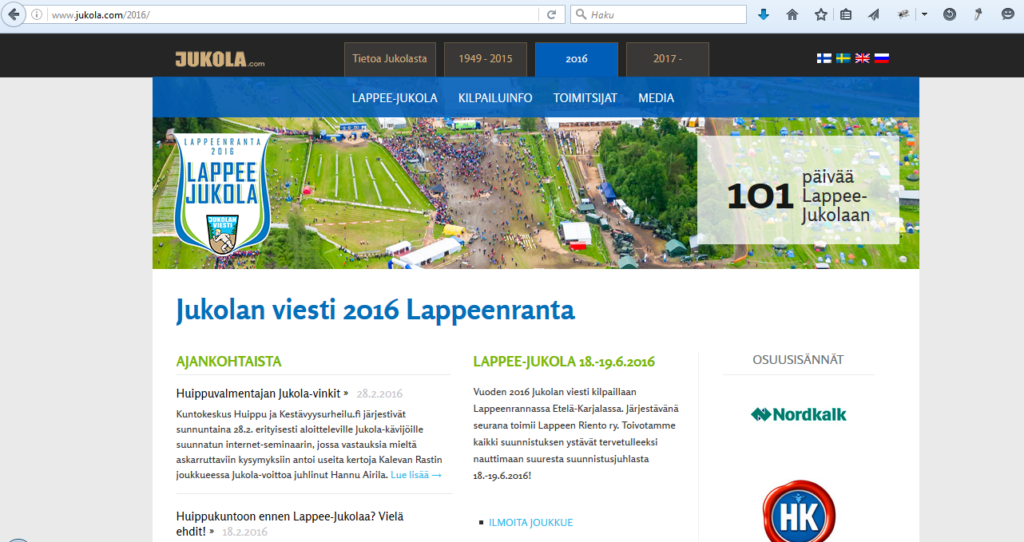The width and height of the screenshot is (1024, 542).
Task: Switch site language to Finnish flag
Action: pos(824,58)
